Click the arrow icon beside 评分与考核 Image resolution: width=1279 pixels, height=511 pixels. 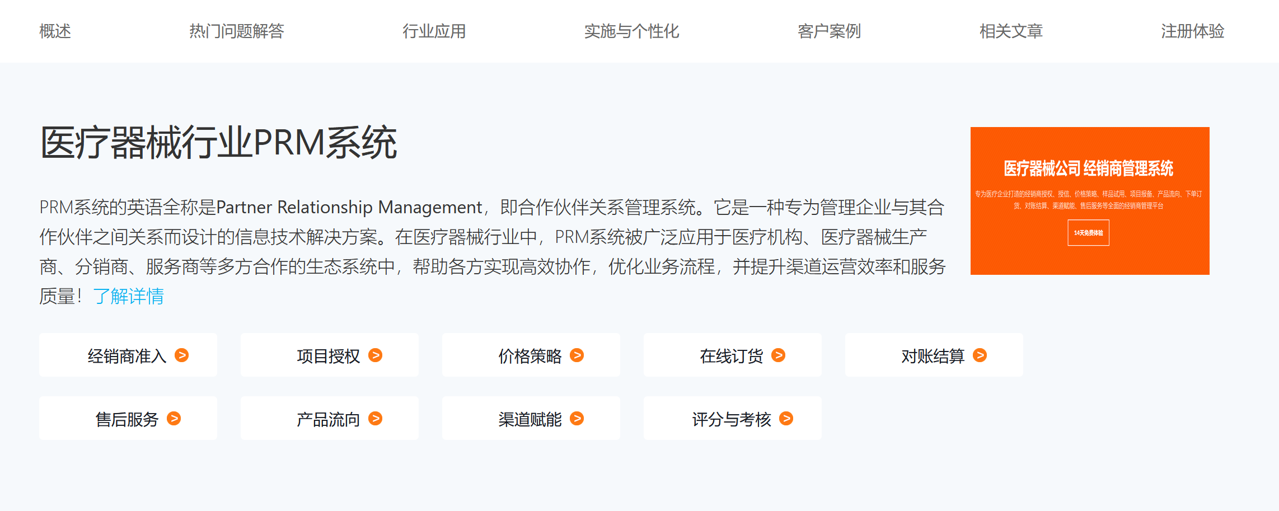click(x=786, y=419)
